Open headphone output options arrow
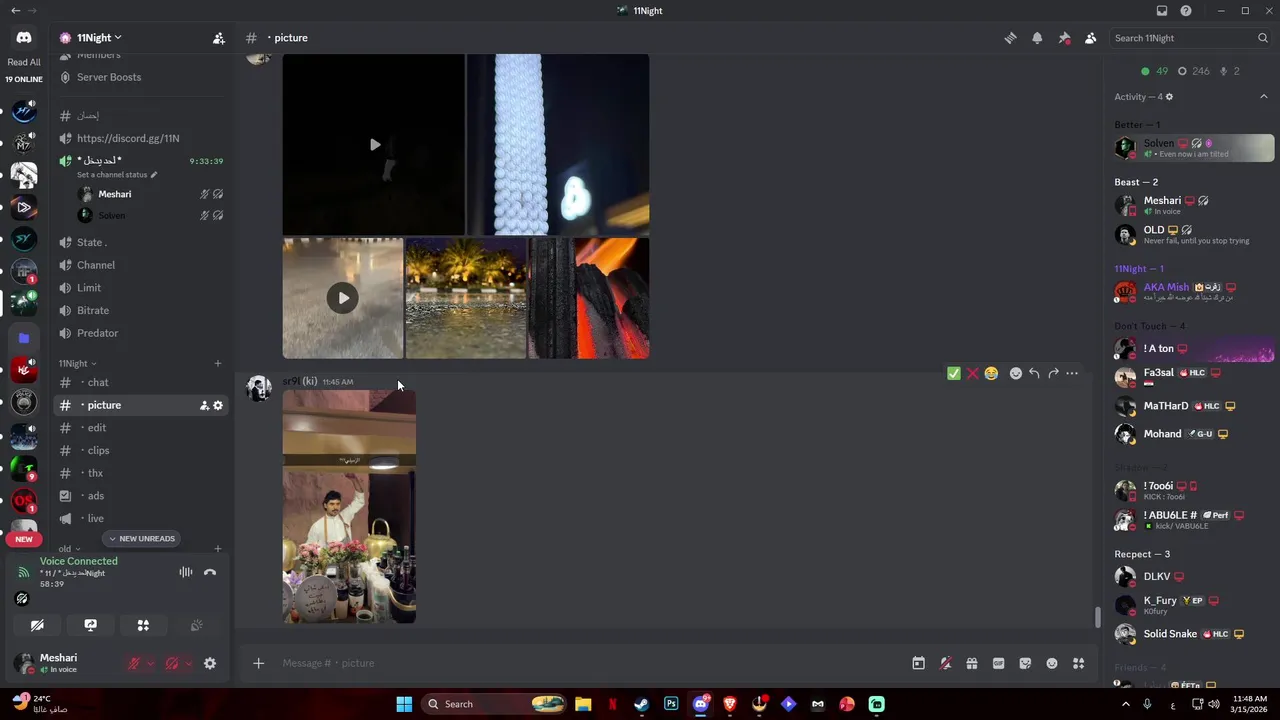 [x=188, y=663]
